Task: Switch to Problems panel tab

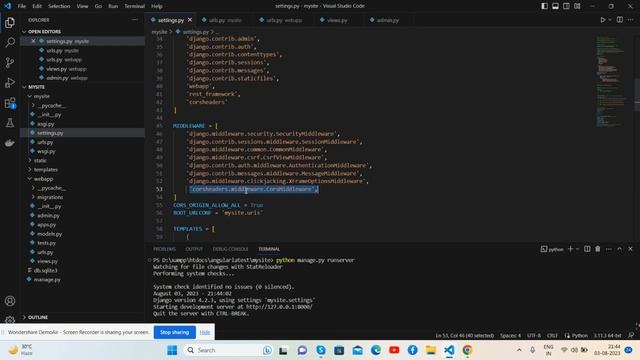Action: (x=164, y=249)
